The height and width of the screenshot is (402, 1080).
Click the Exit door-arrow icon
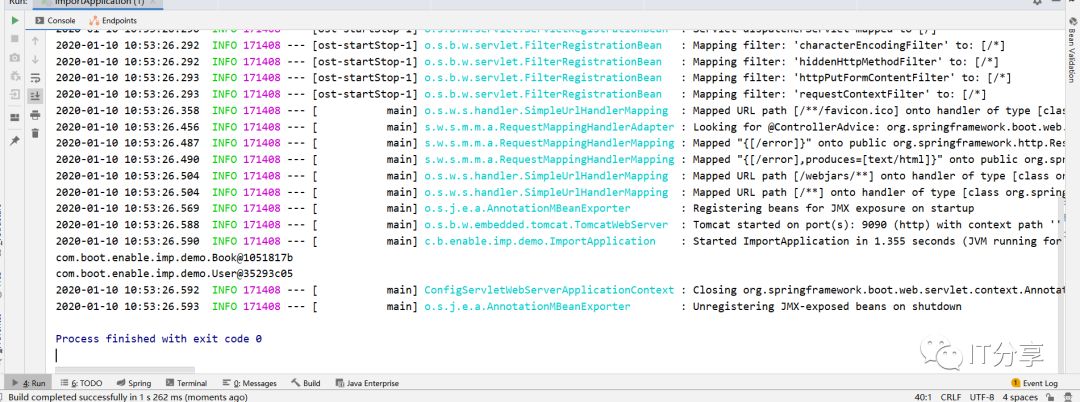tap(14, 95)
